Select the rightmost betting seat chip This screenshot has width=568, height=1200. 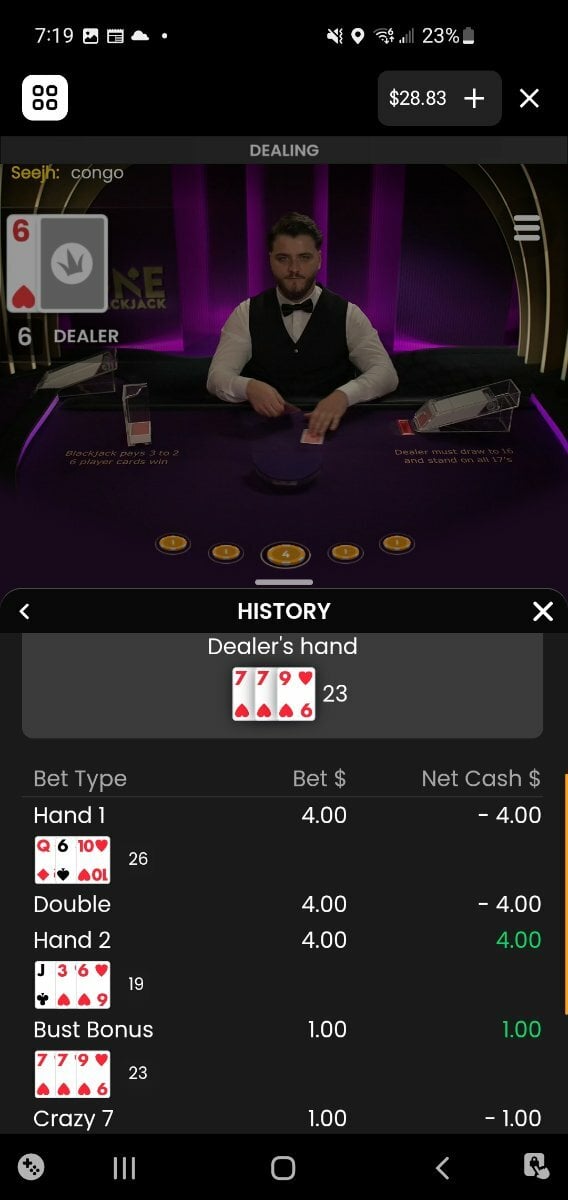(x=396, y=543)
